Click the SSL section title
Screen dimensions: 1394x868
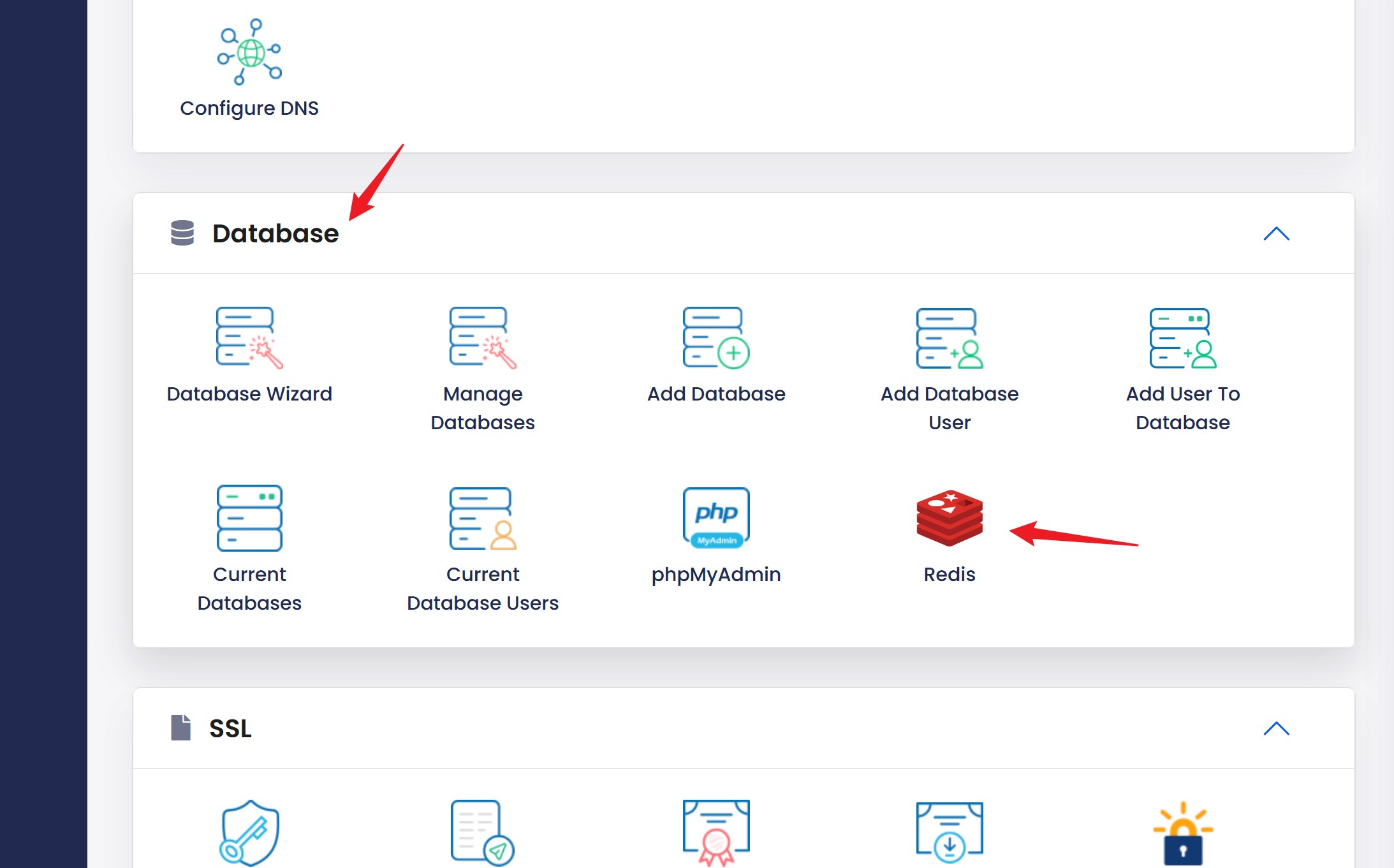click(x=230, y=728)
